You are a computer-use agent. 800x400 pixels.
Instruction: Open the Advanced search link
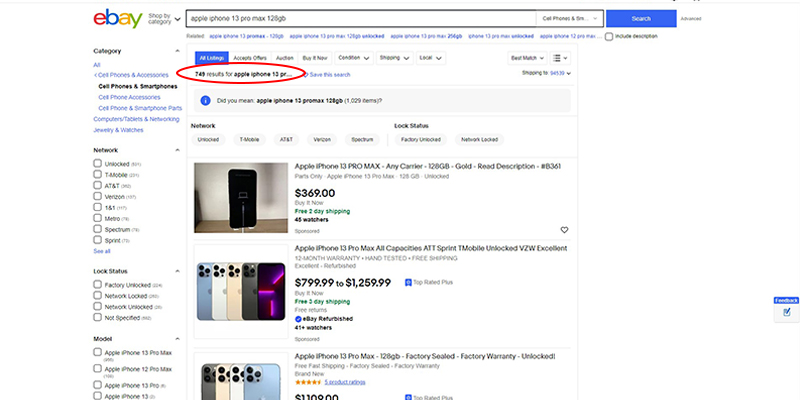pyautogui.click(x=691, y=19)
